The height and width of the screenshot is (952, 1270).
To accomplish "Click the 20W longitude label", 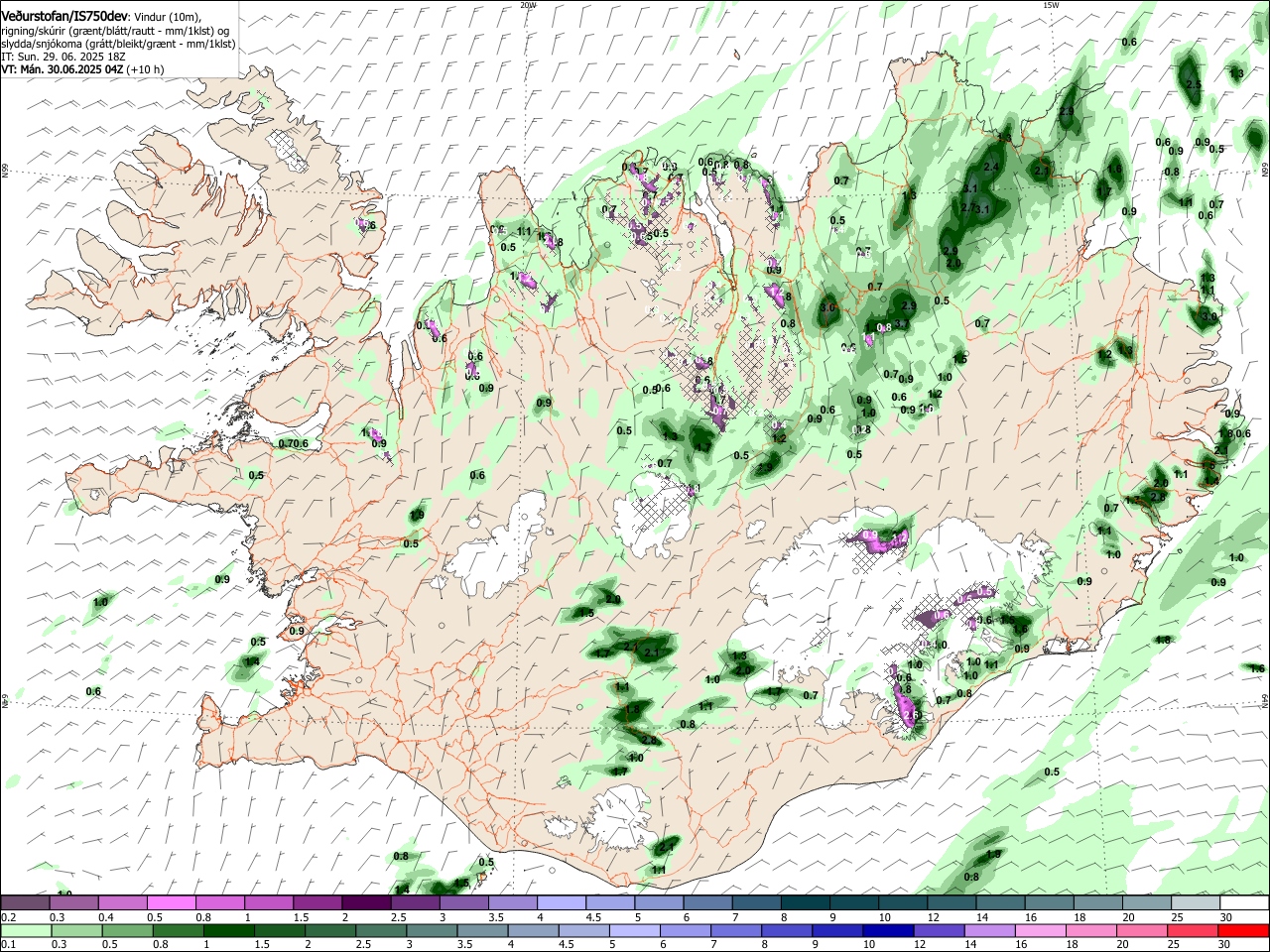I will coord(528,5).
